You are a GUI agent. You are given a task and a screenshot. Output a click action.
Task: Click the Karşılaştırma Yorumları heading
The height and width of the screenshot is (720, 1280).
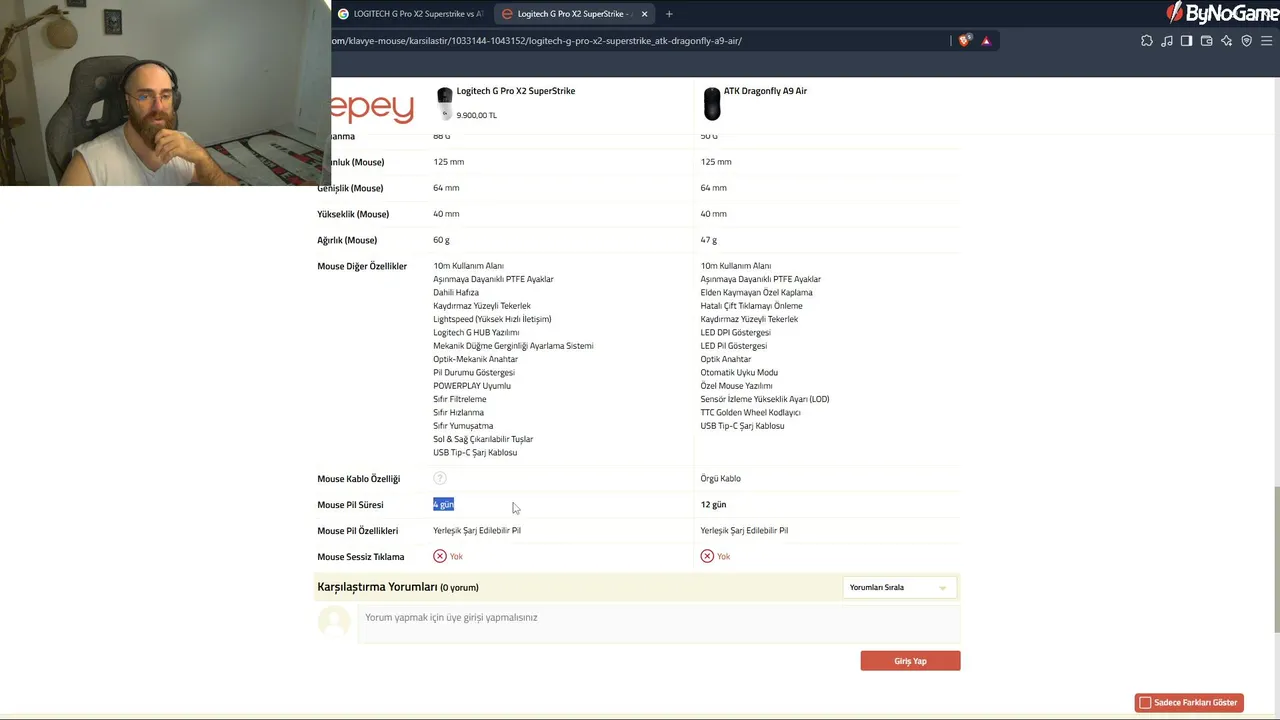click(x=377, y=587)
